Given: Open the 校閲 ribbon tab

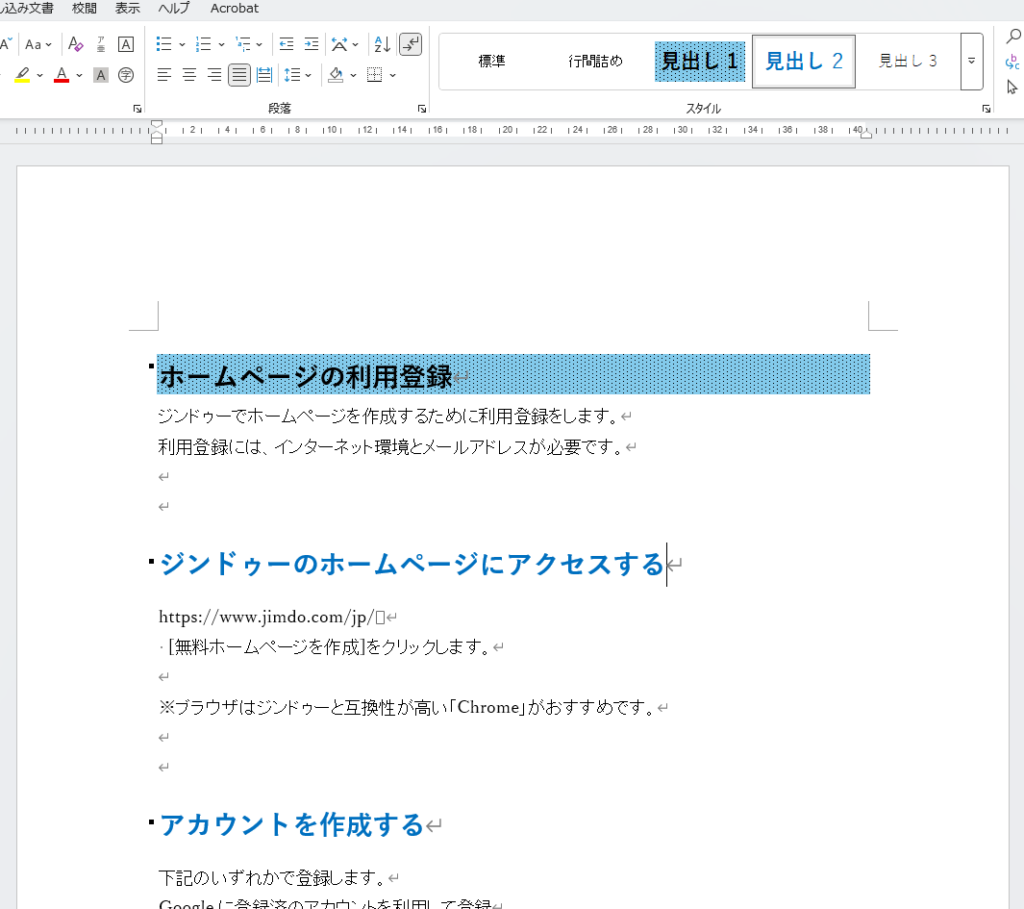Looking at the screenshot, I should pyautogui.click(x=85, y=8).
